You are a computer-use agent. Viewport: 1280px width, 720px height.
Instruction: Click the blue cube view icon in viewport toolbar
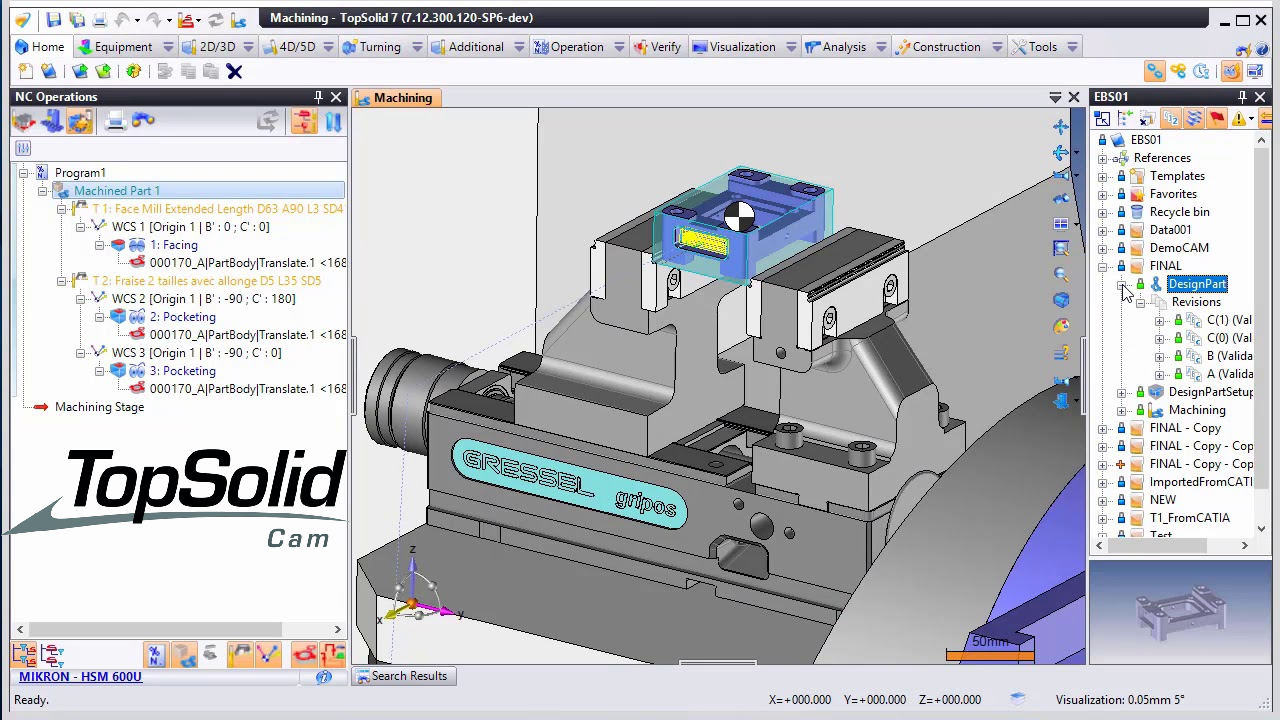pyautogui.click(x=1061, y=300)
